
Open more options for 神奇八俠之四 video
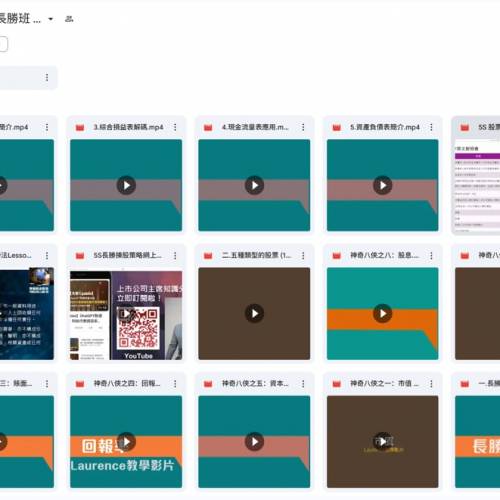pos(175,384)
